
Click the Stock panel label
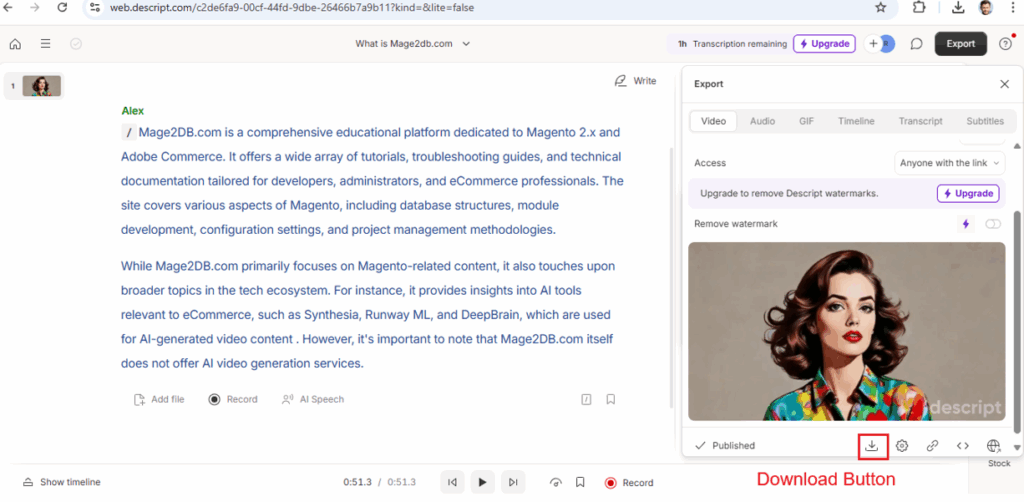click(999, 463)
